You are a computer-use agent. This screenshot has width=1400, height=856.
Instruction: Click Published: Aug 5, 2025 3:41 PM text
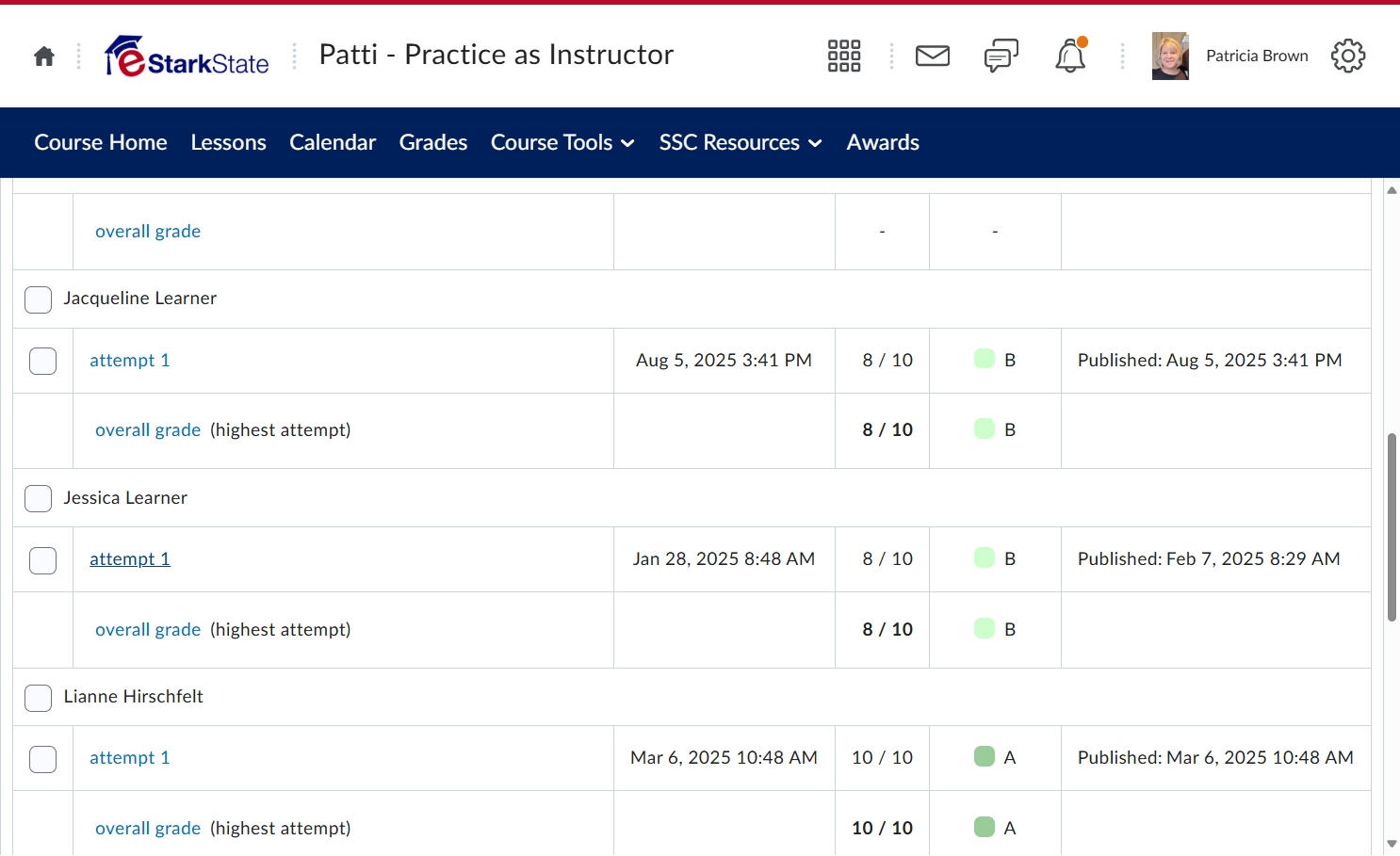[x=1210, y=360]
